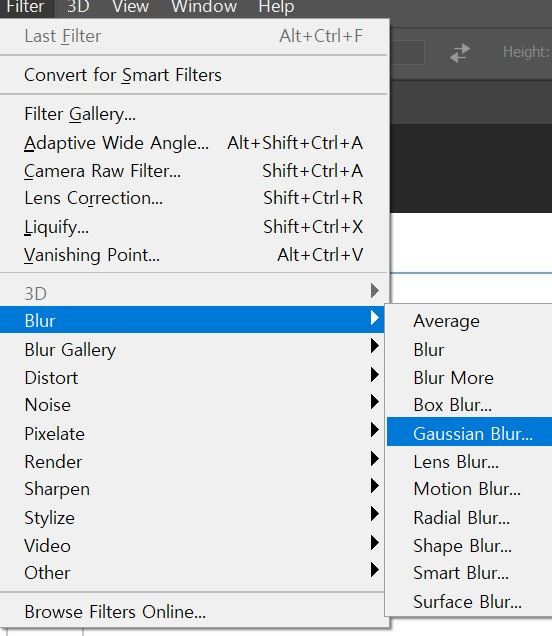Expand the Other submenu
The width and height of the screenshot is (552, 636).
192,573
